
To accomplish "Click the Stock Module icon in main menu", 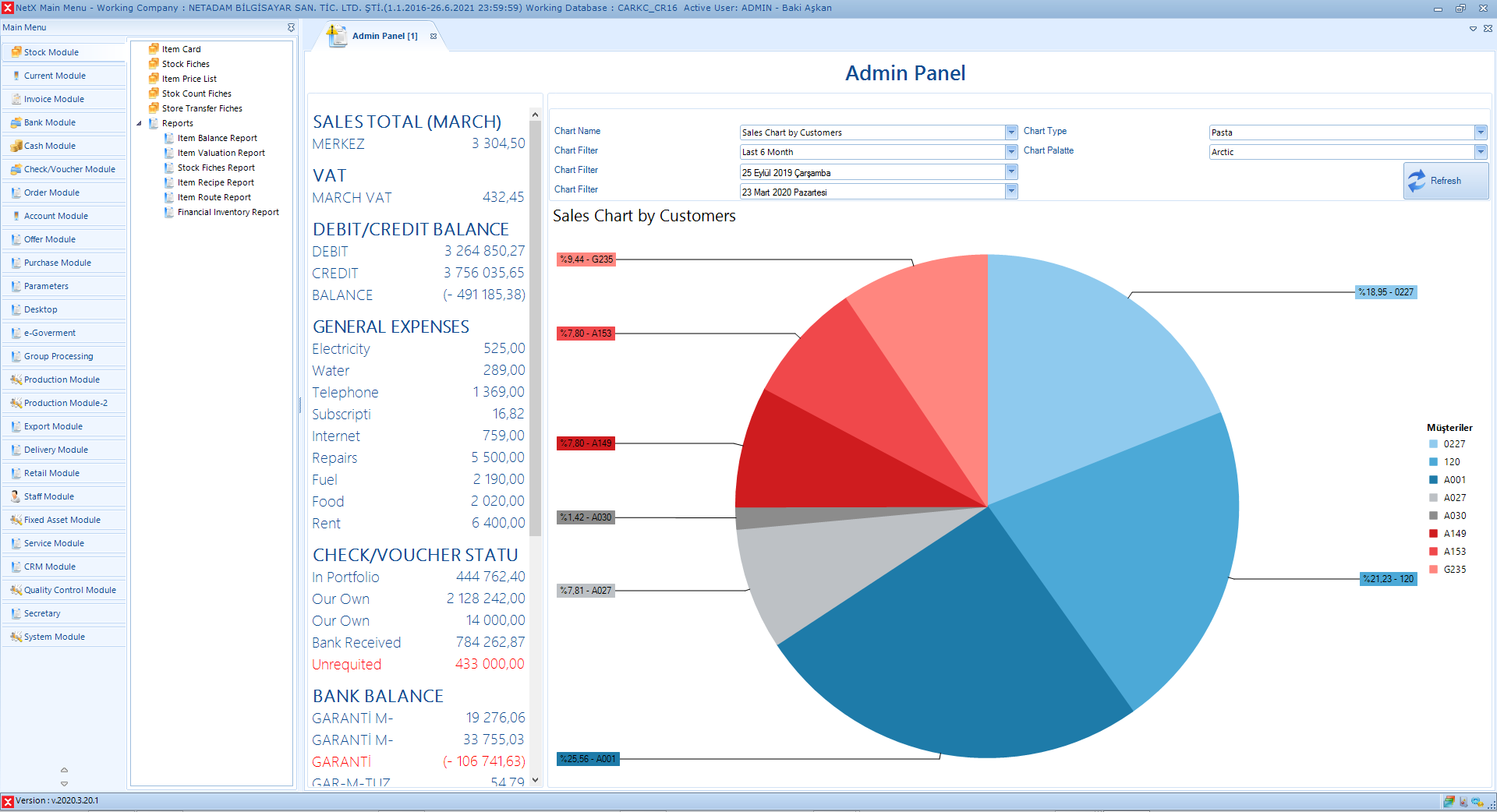I will 16,52.
